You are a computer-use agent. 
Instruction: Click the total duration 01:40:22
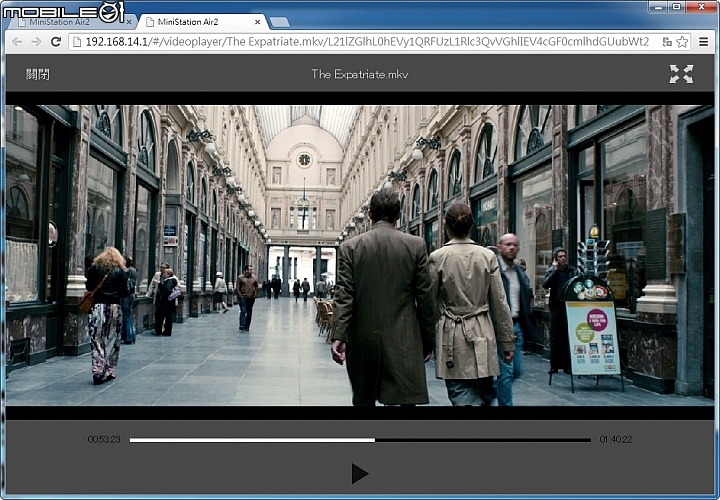coord(616,439)
